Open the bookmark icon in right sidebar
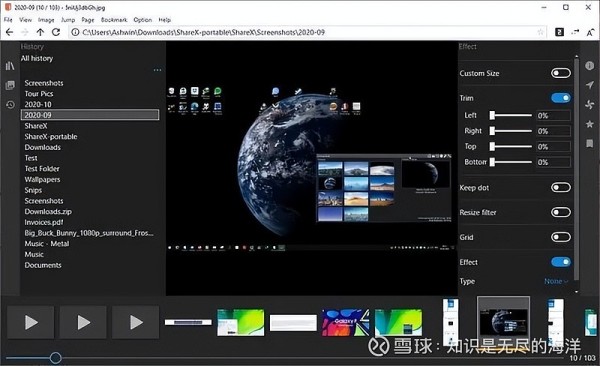Viewport: 600px width, 366px height. tap(590, 144)
